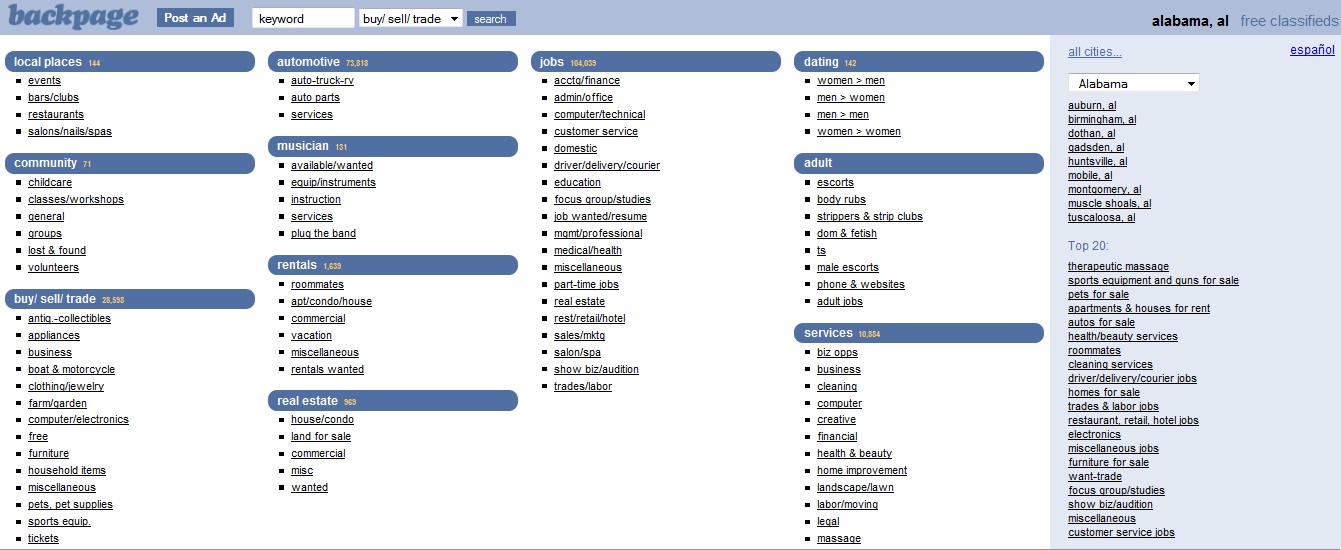Go to huntsville, al city page

[x=1097, y=162]
